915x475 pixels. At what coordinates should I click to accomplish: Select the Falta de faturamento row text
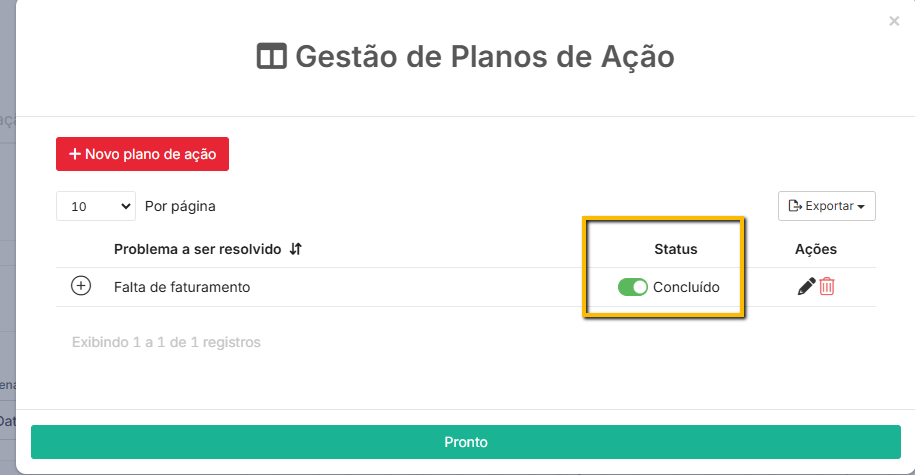[x=182, y=287]
